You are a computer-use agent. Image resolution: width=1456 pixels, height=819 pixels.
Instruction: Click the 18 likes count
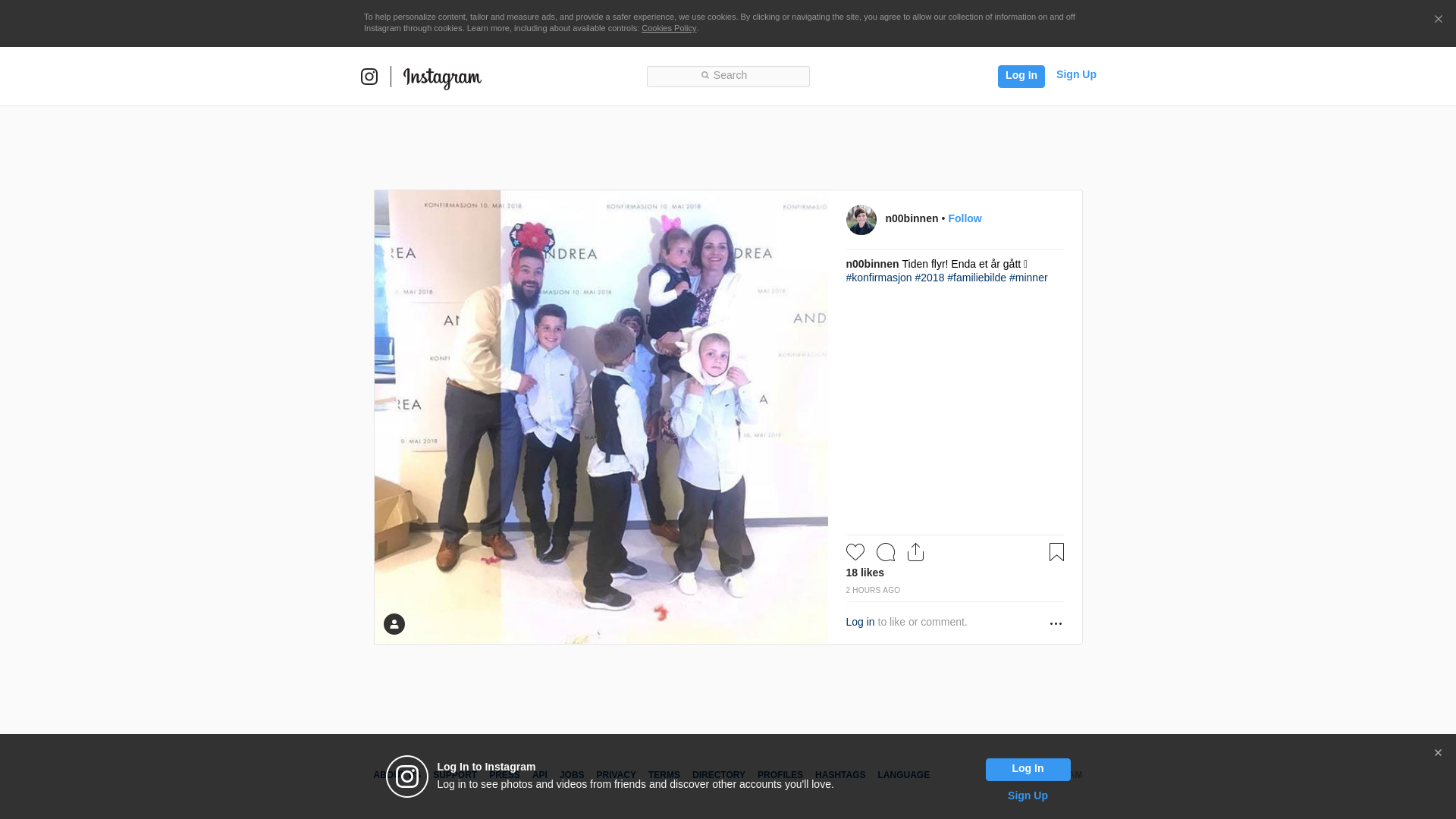[x=864, y=573]
